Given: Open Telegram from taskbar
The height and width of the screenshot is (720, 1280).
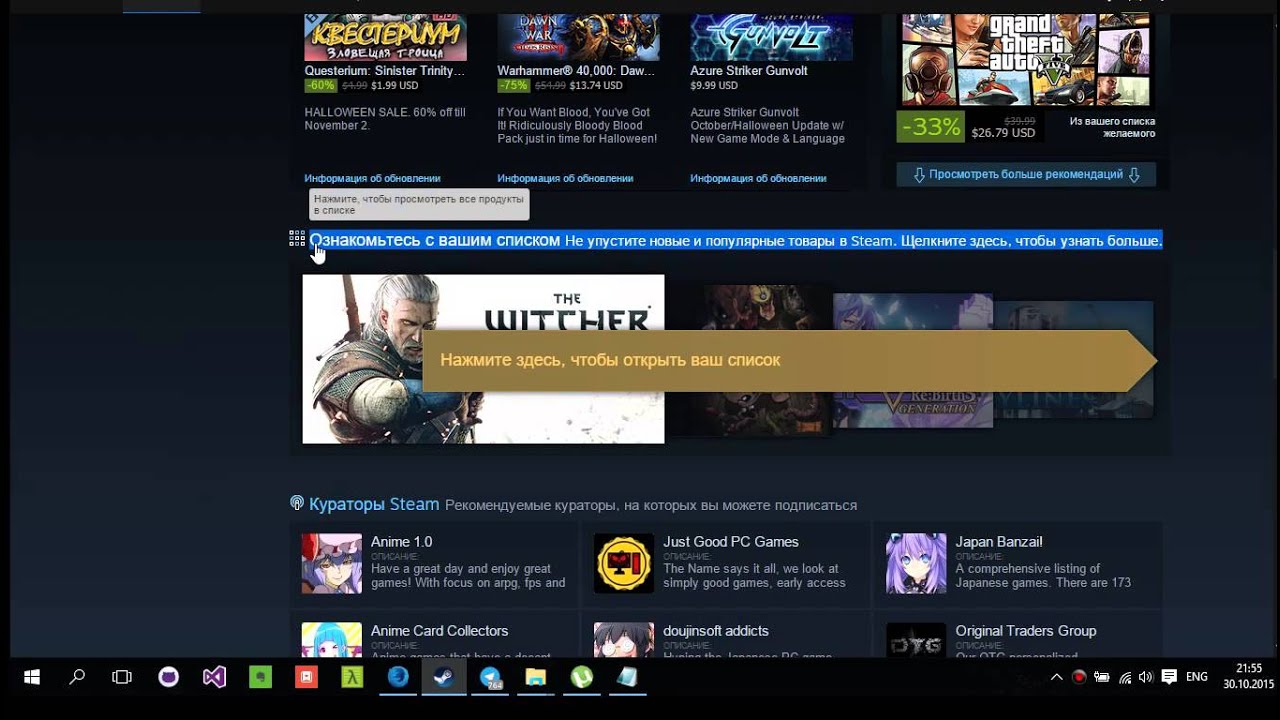Looking at the screenshot, I should [490, 677].
